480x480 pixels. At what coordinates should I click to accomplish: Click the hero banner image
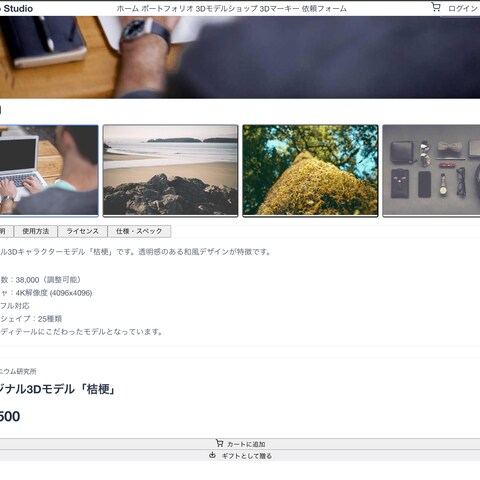[x=240, y=57]
